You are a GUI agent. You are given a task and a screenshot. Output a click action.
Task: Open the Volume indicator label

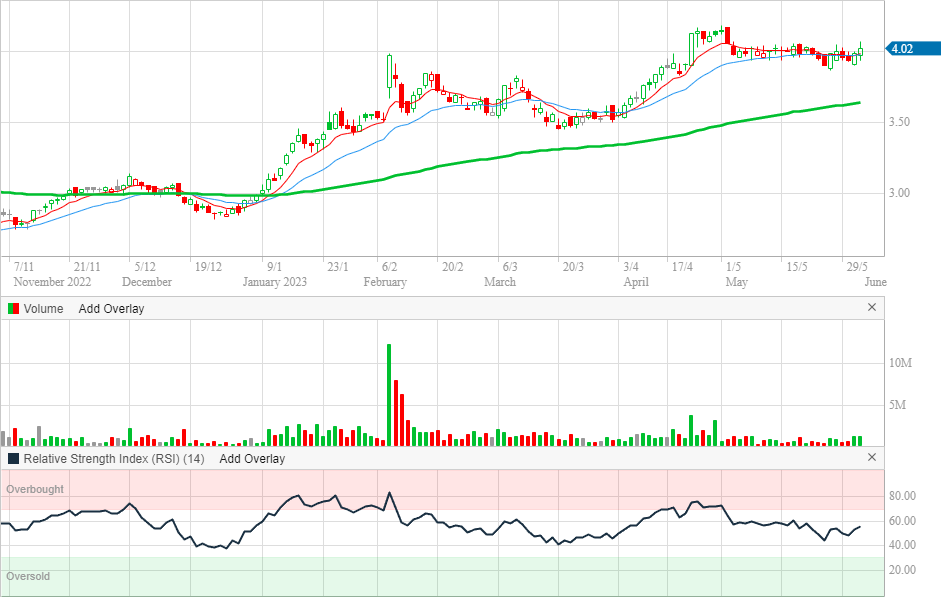[x=43, y=309]
